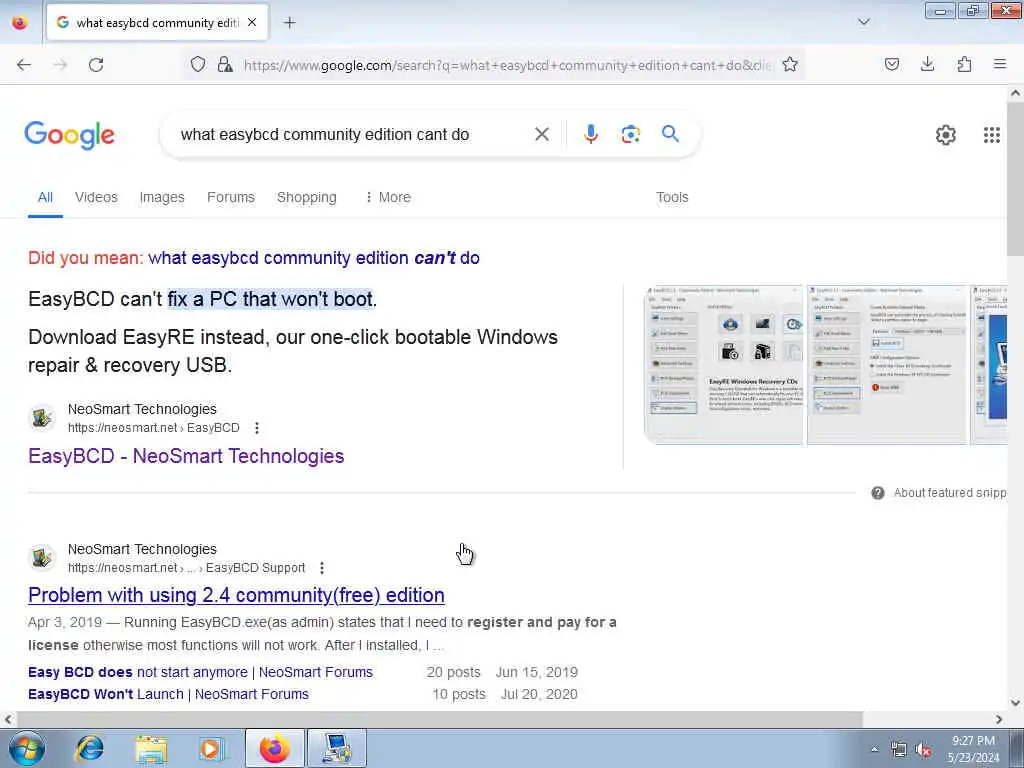The height and width of the screenshot is (768, 1024).
Task: Expand the More search filters menu
Action: click(388, 197)
